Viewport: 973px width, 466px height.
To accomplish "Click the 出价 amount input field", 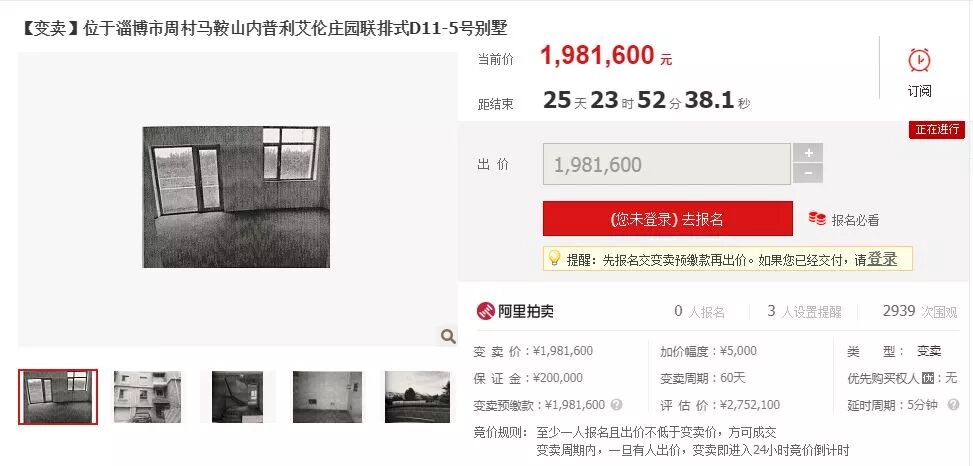I will click(667, 164).
